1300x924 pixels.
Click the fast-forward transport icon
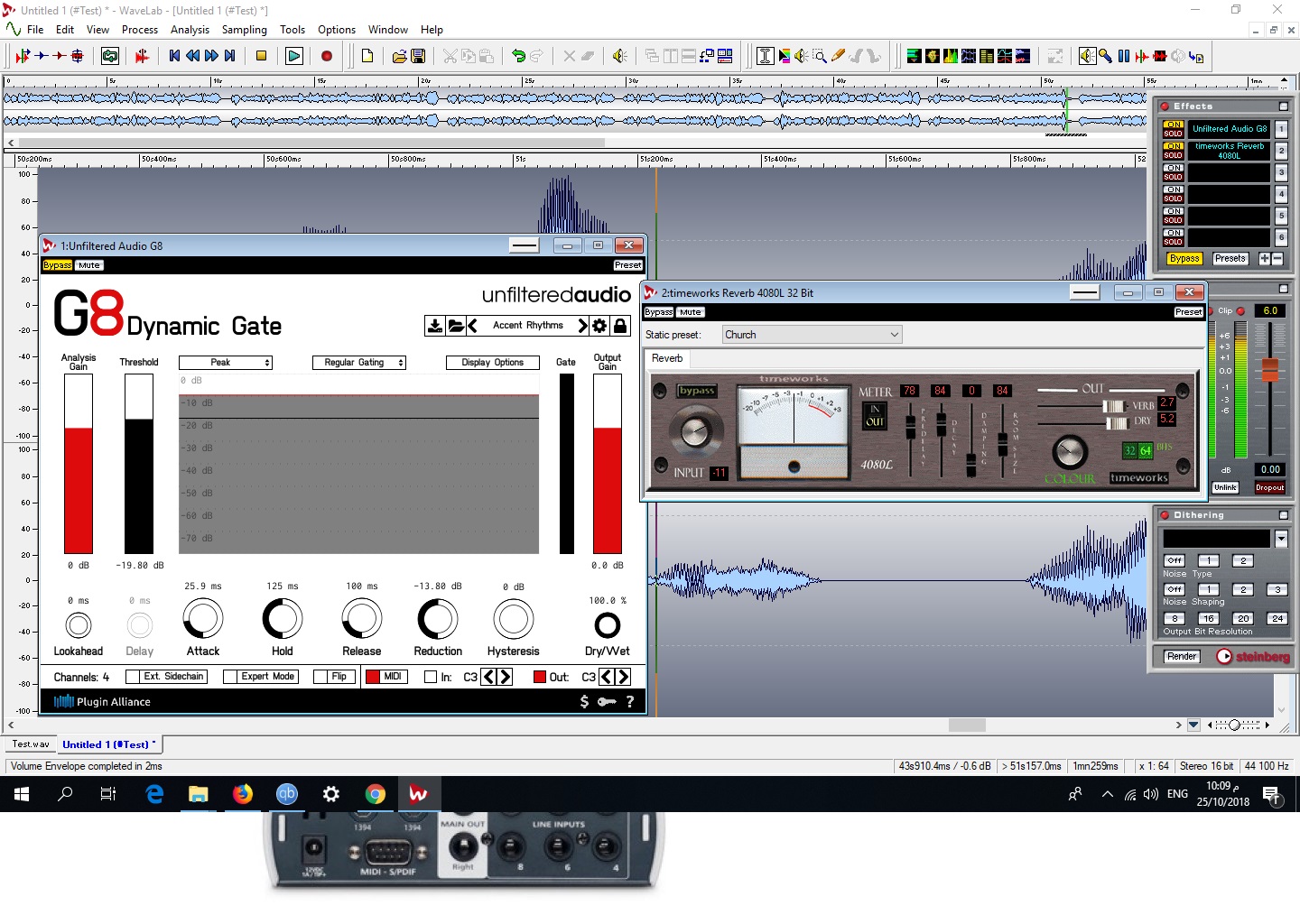[x=211, y=56]
